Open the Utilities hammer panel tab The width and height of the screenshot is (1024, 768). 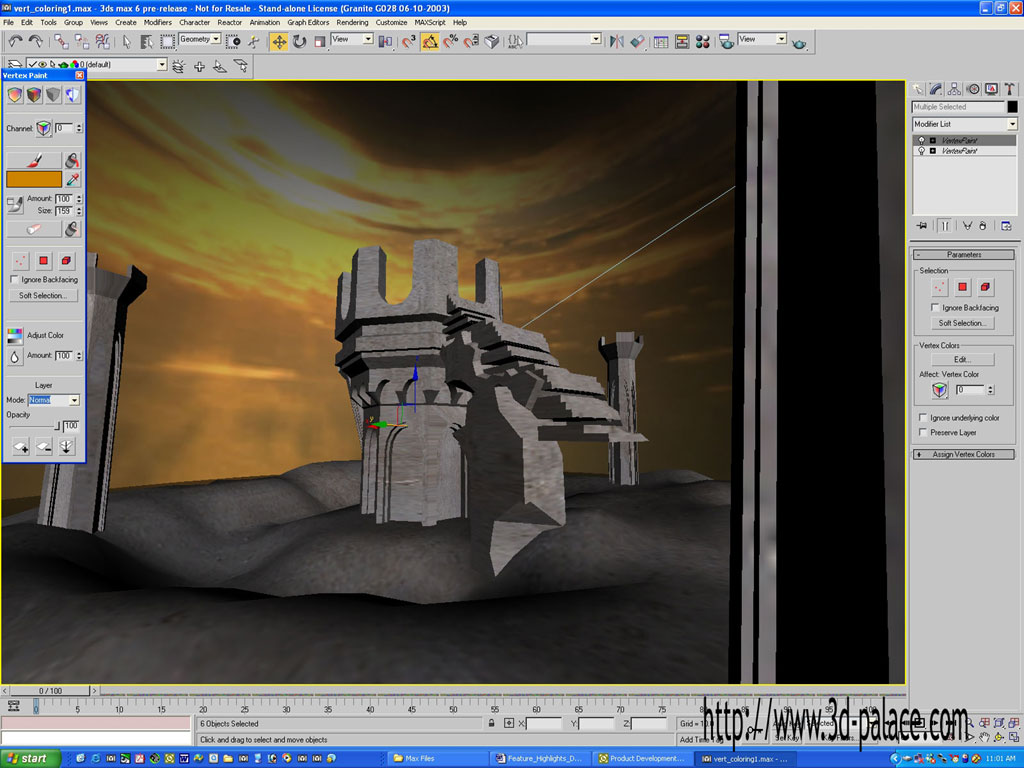coord(1010,89)
